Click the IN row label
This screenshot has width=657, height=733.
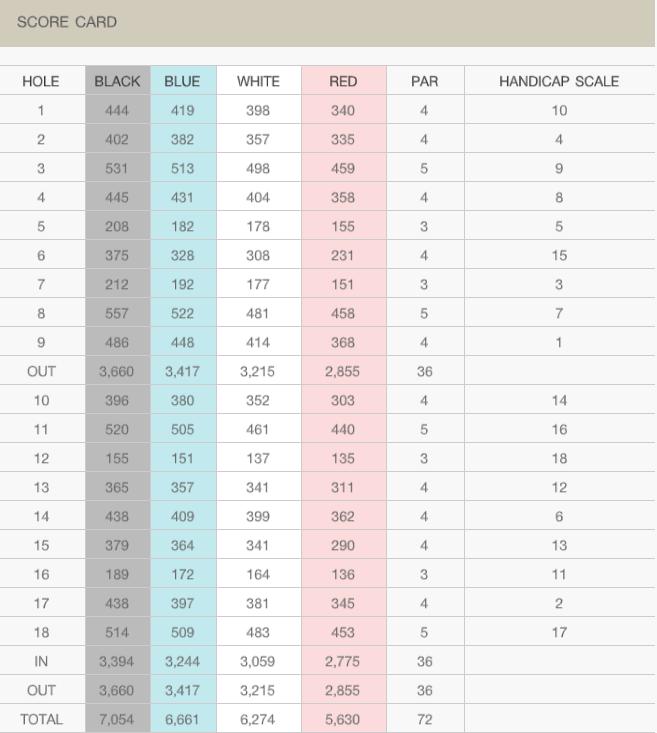[x=41, y=661]
